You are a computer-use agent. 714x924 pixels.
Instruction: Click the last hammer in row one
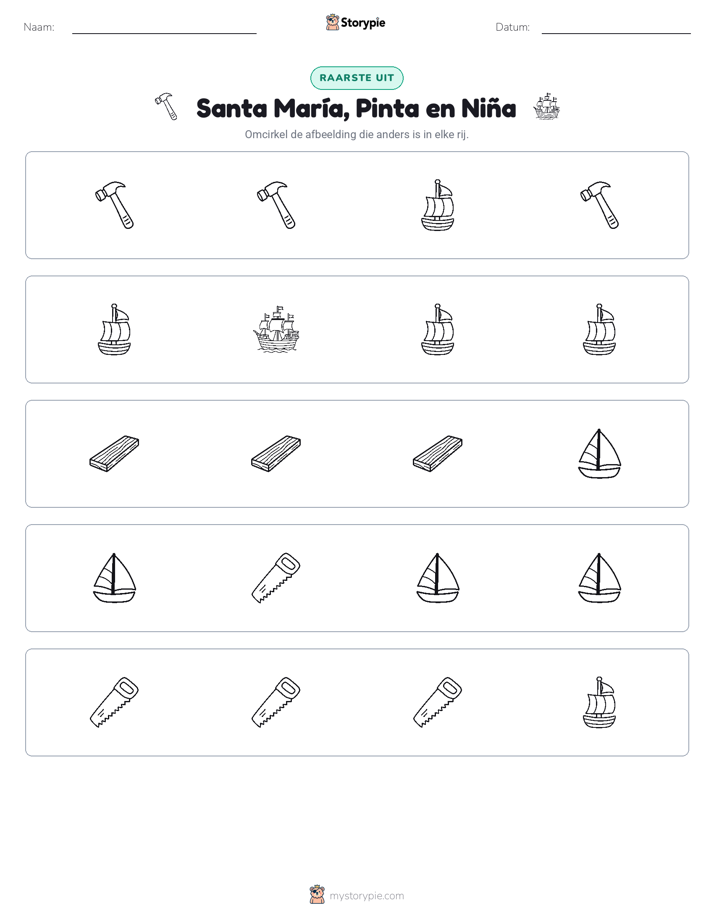[599, 205]
